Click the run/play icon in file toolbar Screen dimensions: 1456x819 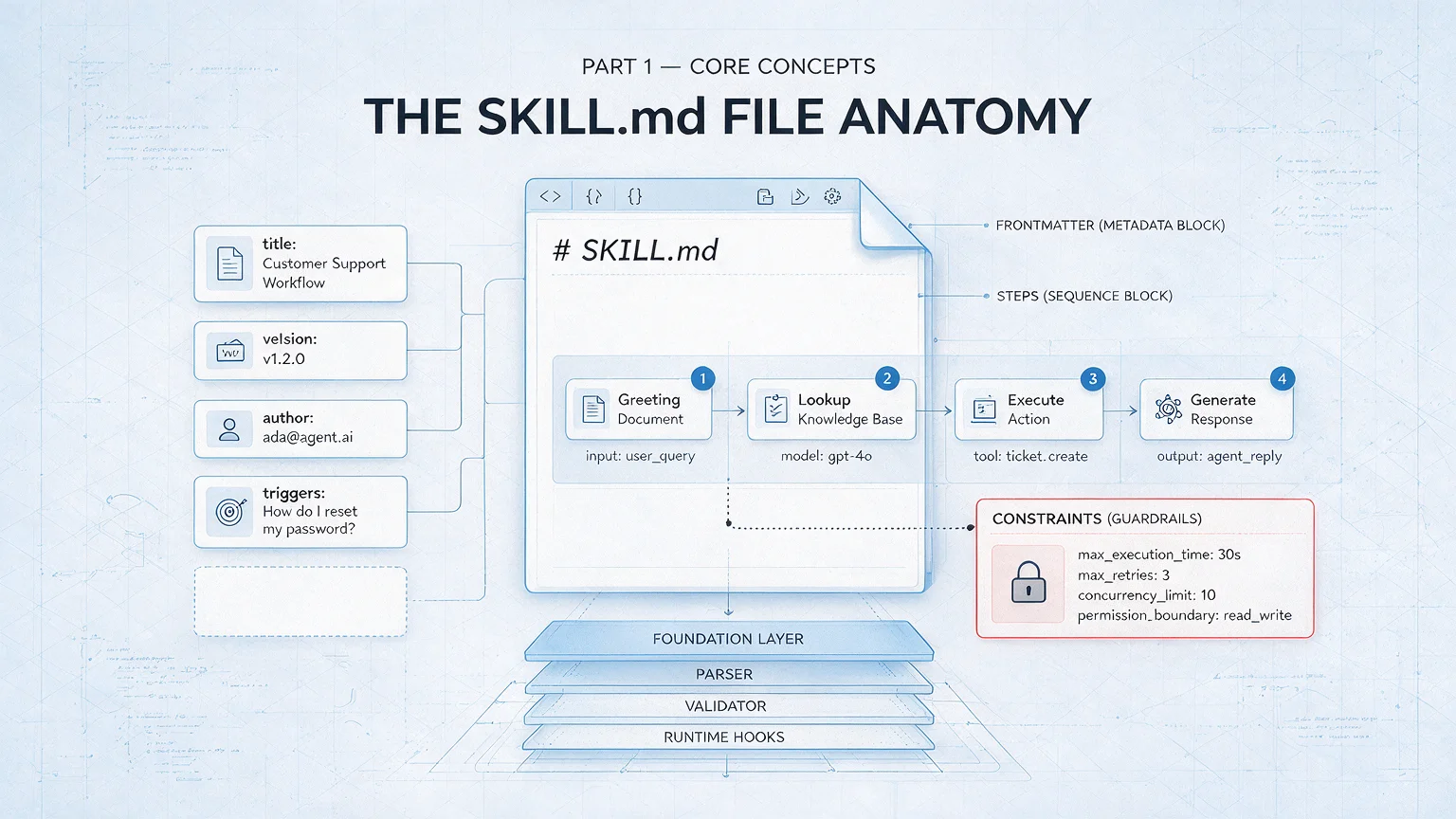pyautogui.click(x=799, y=196)
